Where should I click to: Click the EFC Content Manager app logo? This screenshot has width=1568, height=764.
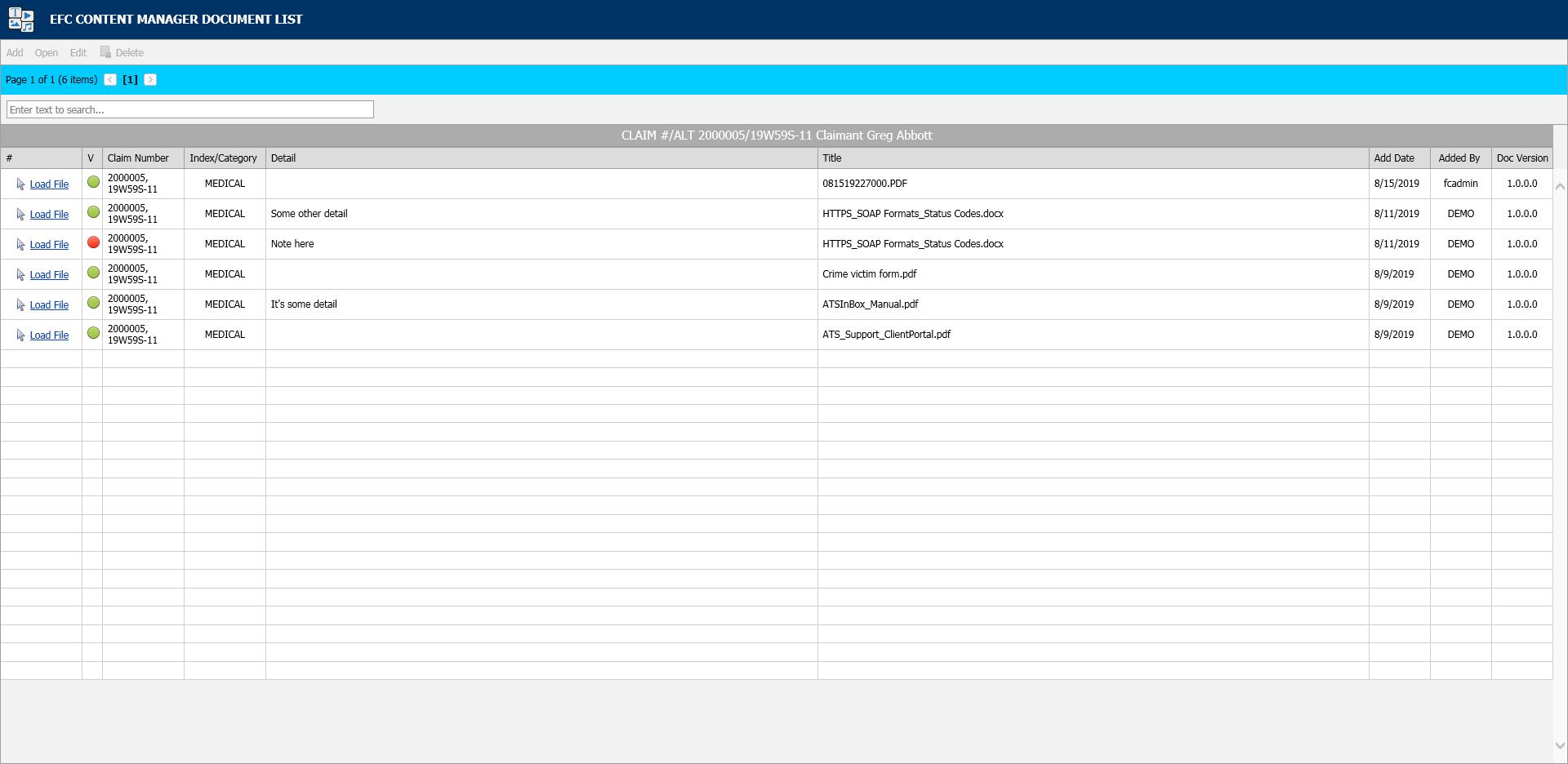pos(21,20)
